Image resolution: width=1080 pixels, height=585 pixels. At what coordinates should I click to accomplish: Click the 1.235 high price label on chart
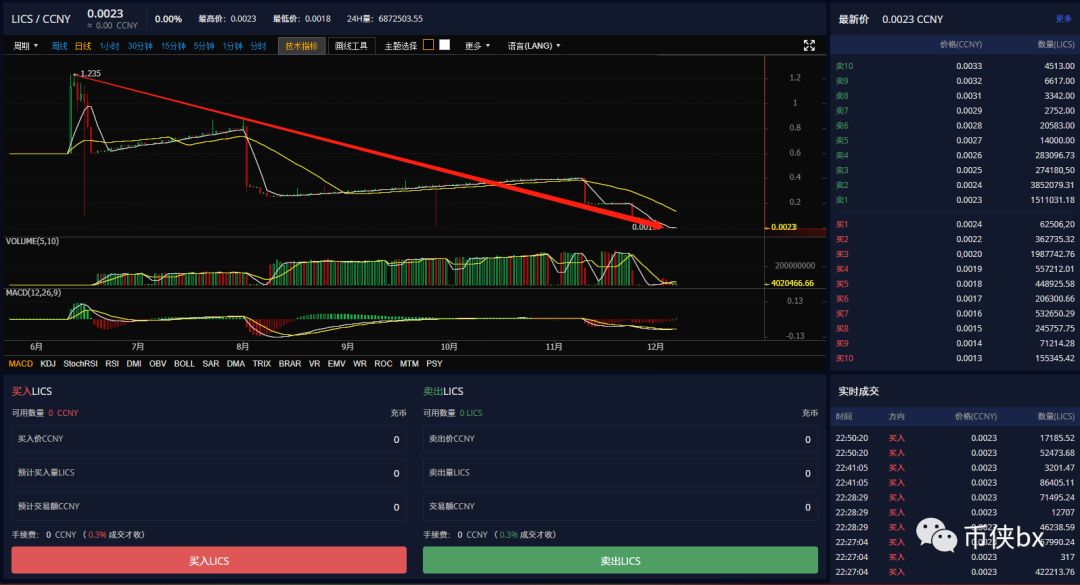tap(90, 73)
